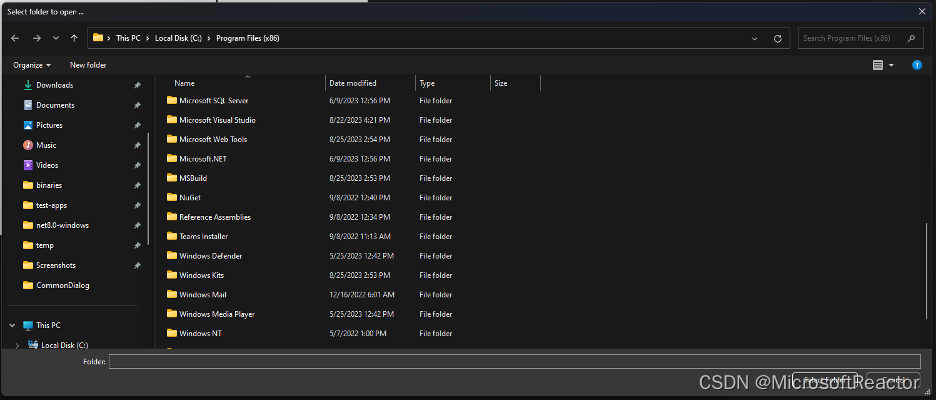Open address bar history dropdown

755,38
